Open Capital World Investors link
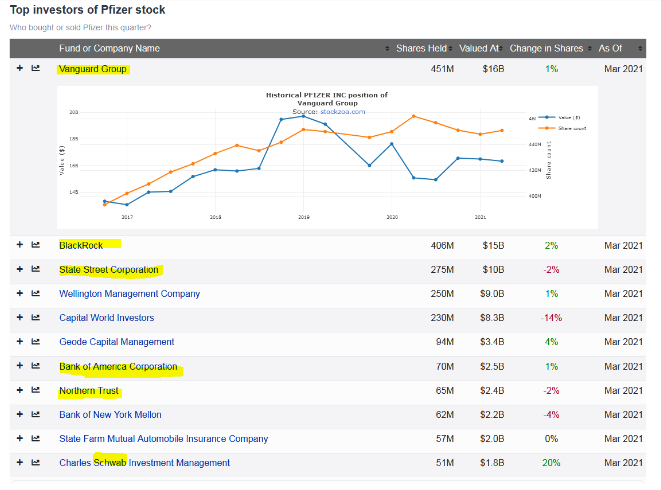 [x=107, y=318]
